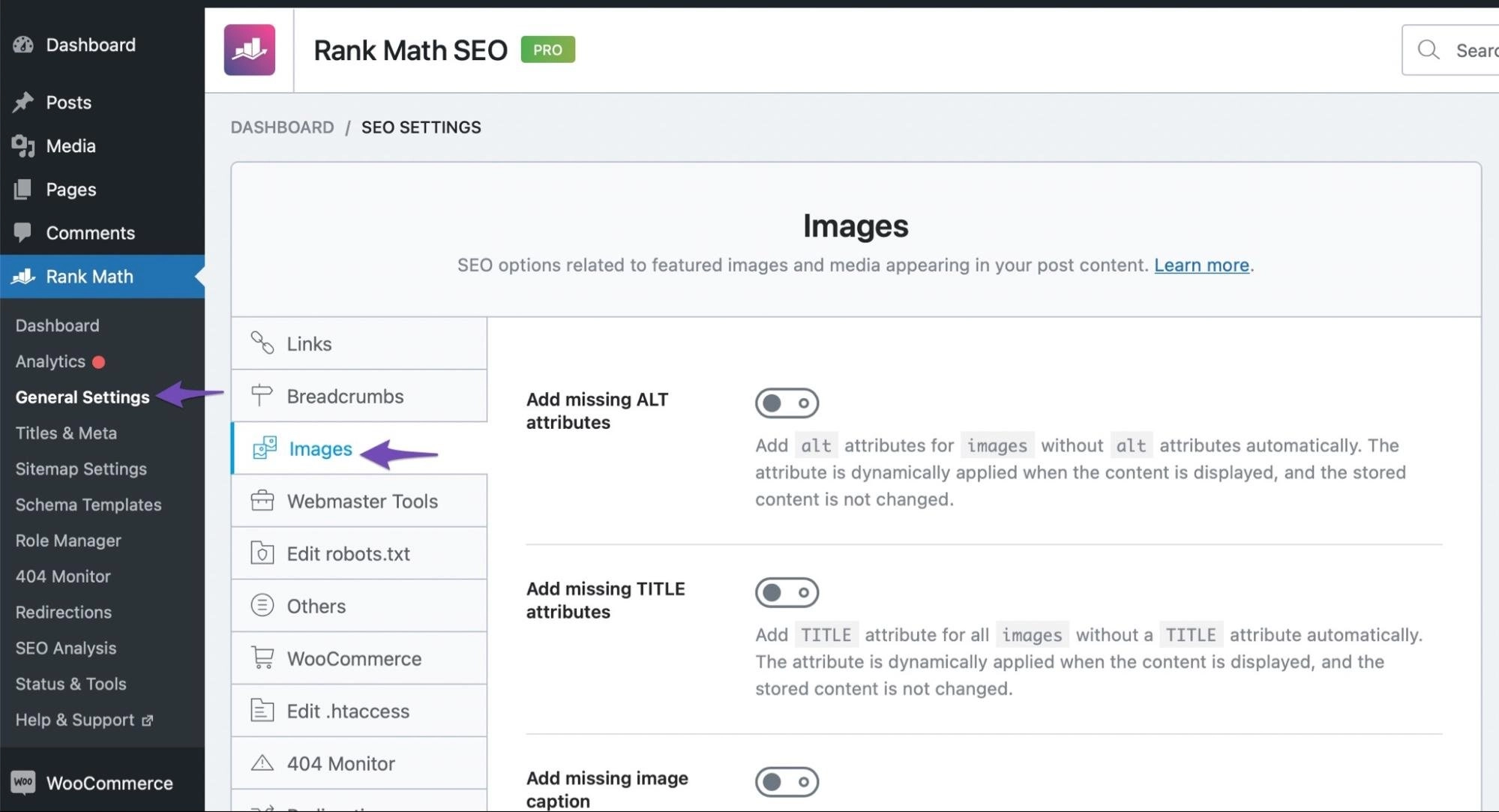
Task: Click the Links icon in settings sidebar
Action: (262, 343)
